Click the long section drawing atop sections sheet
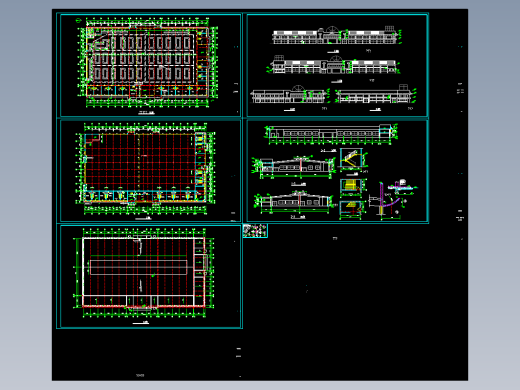Viewport: 520px width, 390px height. click(332, 135)
